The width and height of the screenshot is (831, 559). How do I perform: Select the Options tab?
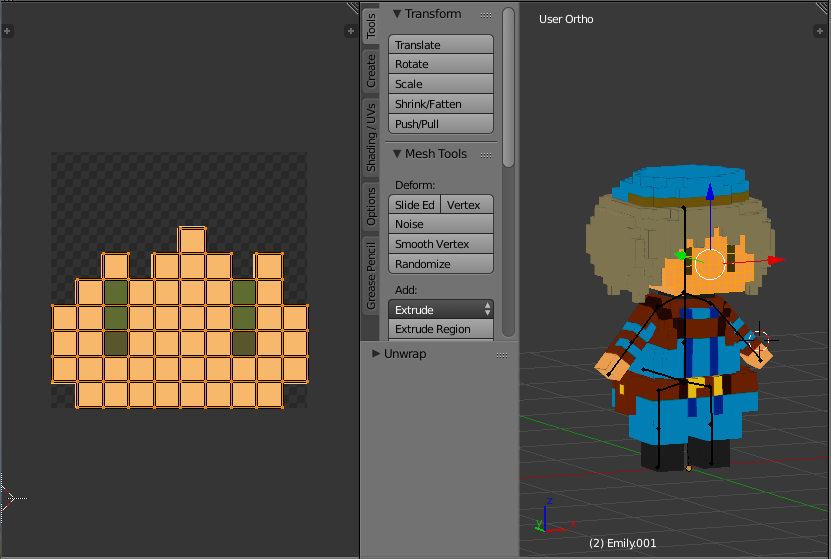[x=370, y=206]
